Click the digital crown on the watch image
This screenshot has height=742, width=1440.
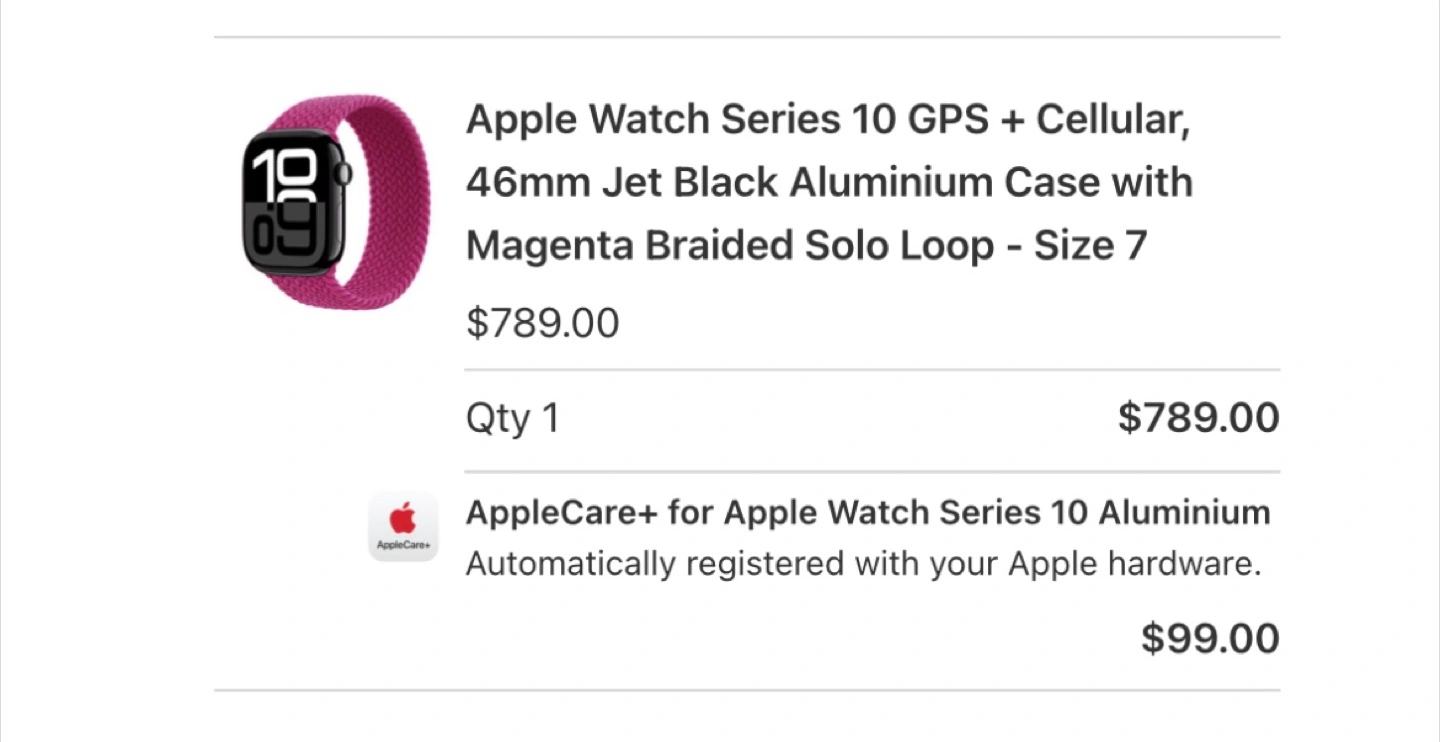click(x=345, y=173)
